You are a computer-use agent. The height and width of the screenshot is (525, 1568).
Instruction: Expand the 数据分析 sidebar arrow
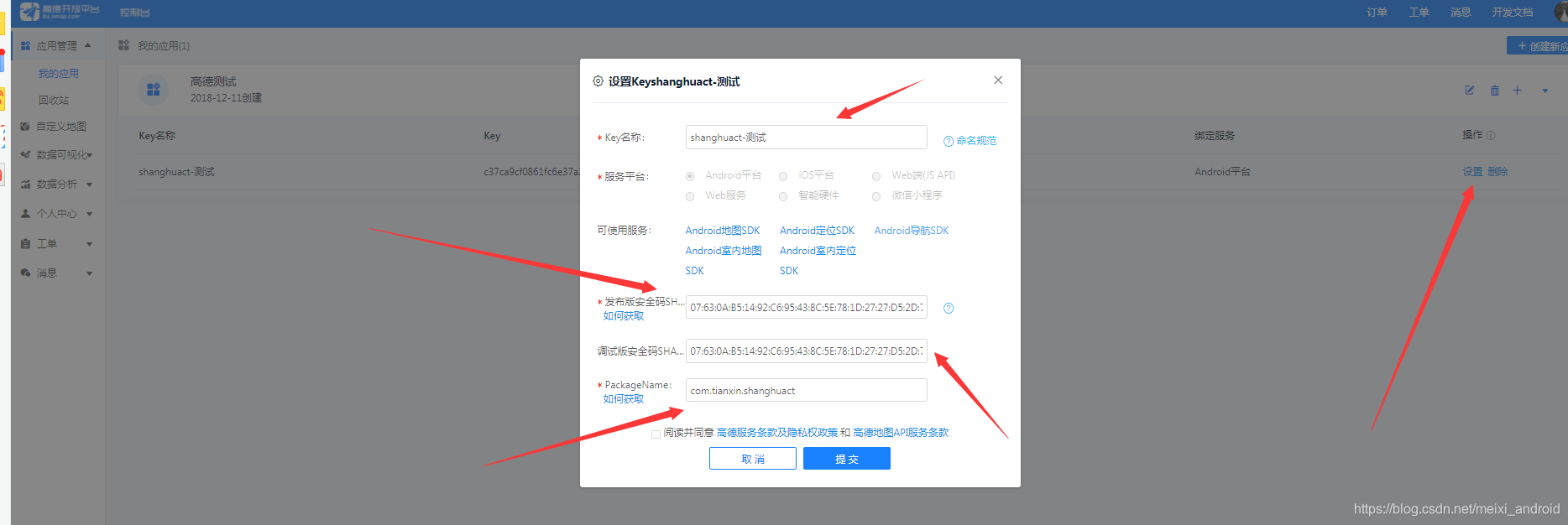pyautogui.click(x=90, y=185)
